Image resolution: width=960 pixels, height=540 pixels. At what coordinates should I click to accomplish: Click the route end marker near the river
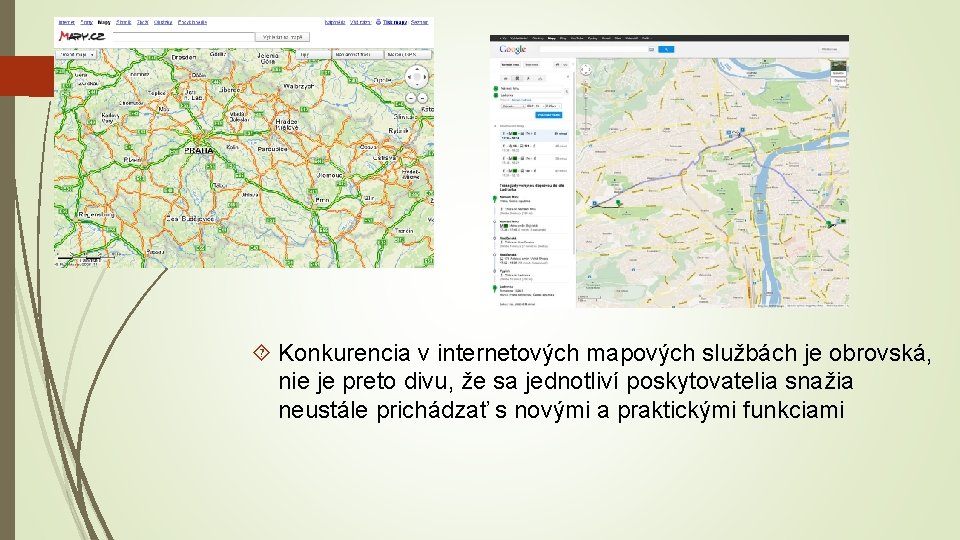pyautogui.click(x=829, y=225)
